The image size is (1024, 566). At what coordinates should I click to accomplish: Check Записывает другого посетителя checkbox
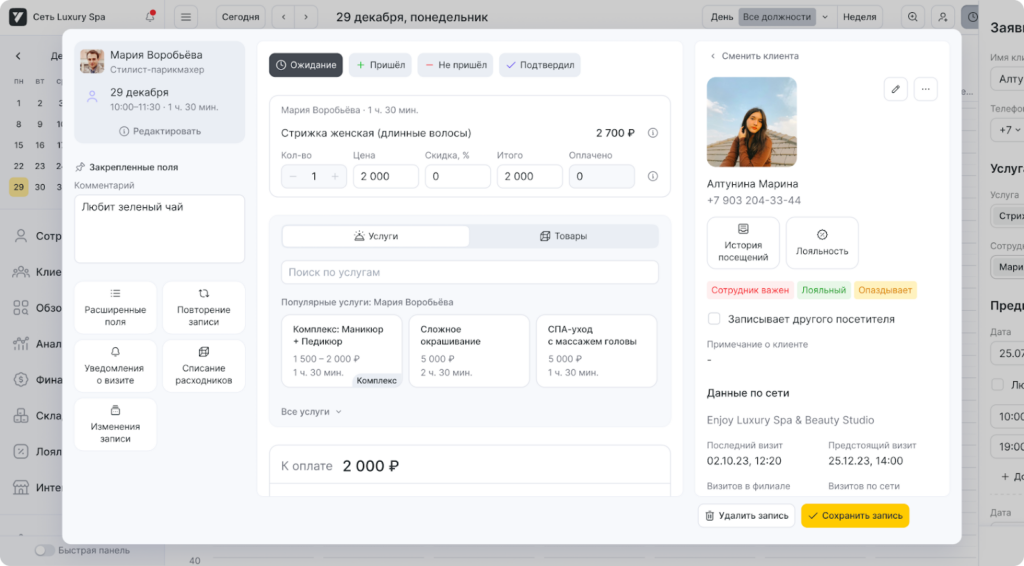[x=714, y=319]
